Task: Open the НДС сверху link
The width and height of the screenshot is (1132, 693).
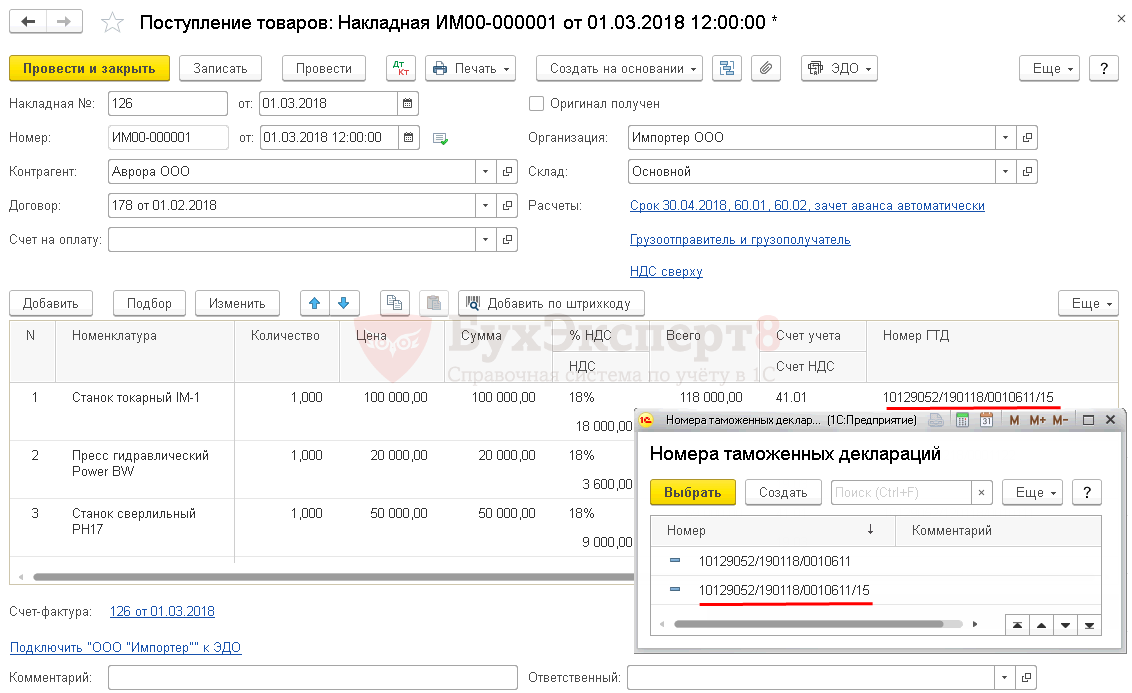Action: point(665,271)
